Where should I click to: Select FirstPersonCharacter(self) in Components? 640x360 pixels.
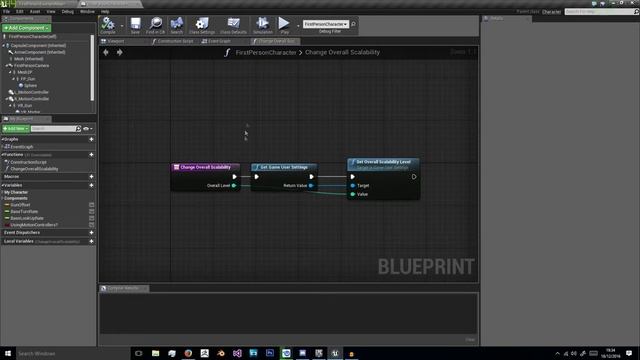pos(32,36)
